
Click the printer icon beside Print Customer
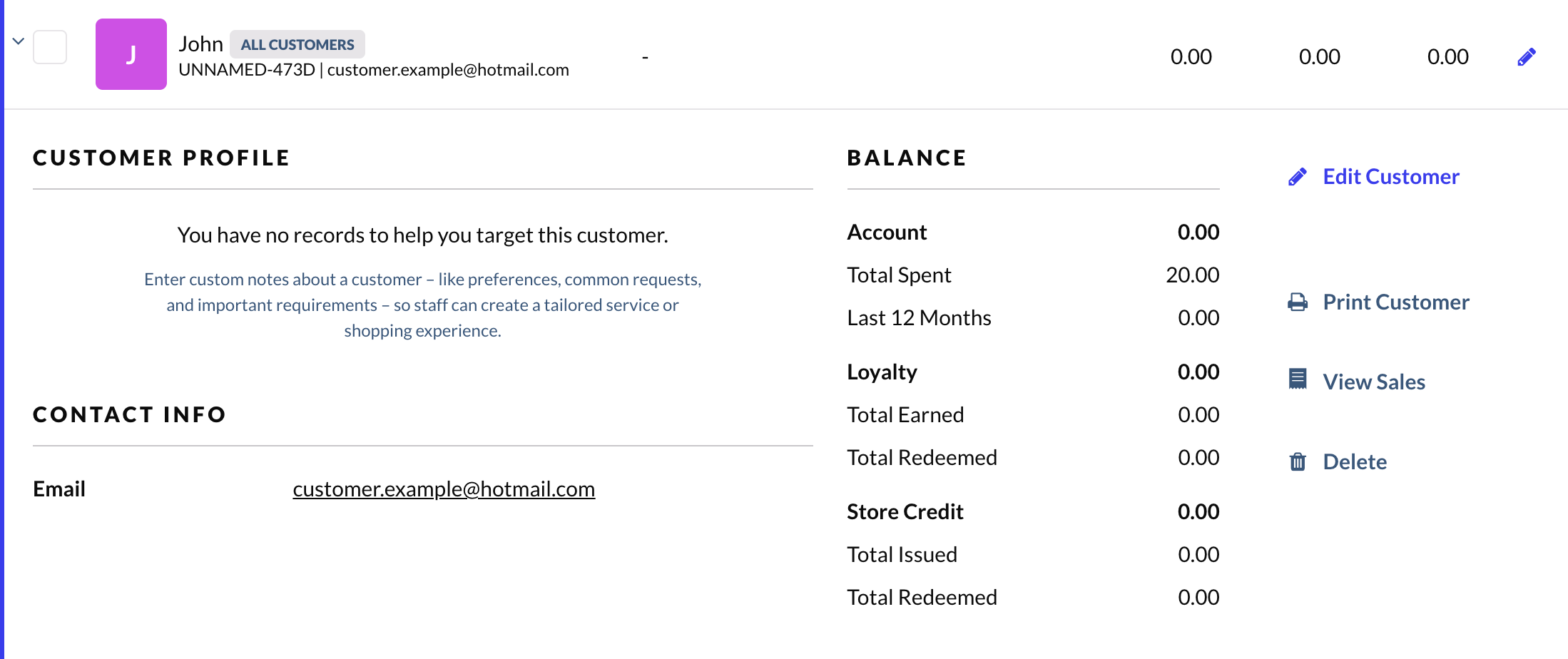tap(1298, 302)
